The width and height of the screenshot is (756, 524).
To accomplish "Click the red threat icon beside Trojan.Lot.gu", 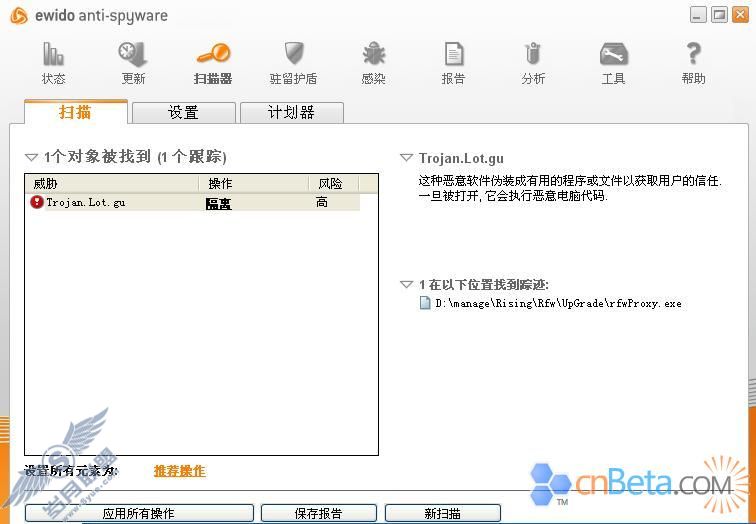I will 37,202.
